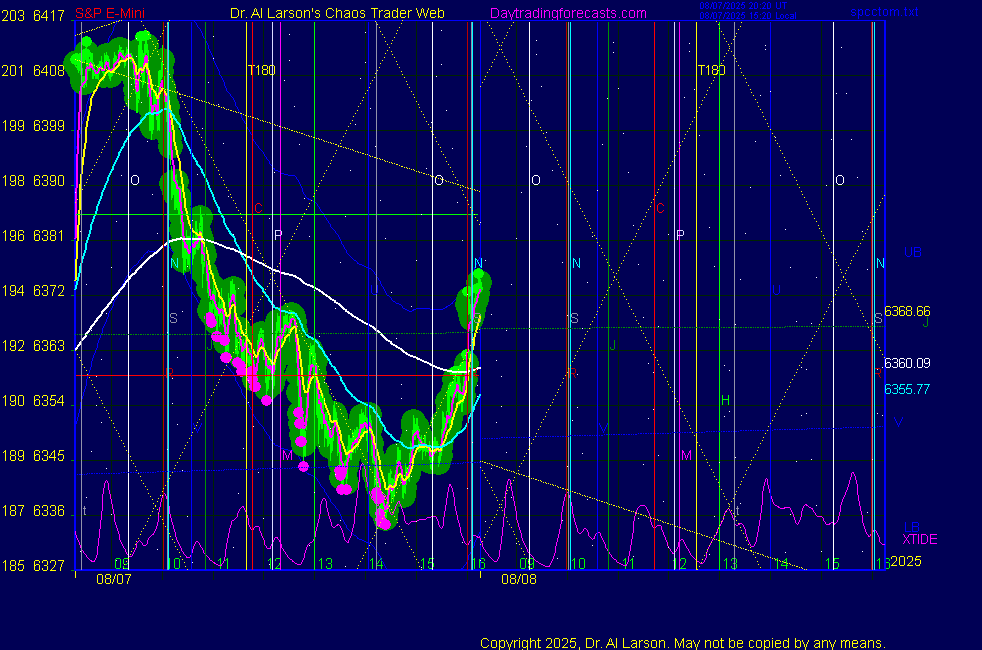Select the 08/07 date label
The width and height of the screenshot is (982, 650).
click(x=111, y=579)
